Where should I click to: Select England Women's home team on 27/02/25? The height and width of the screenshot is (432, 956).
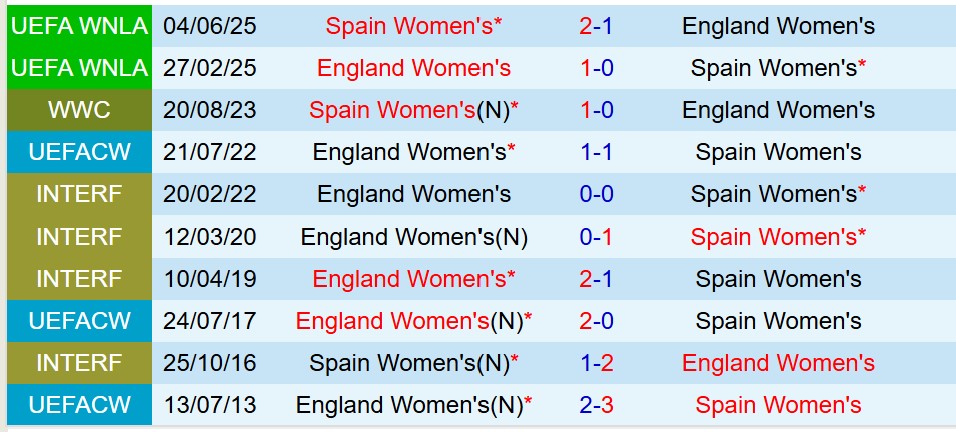point(414,68)
